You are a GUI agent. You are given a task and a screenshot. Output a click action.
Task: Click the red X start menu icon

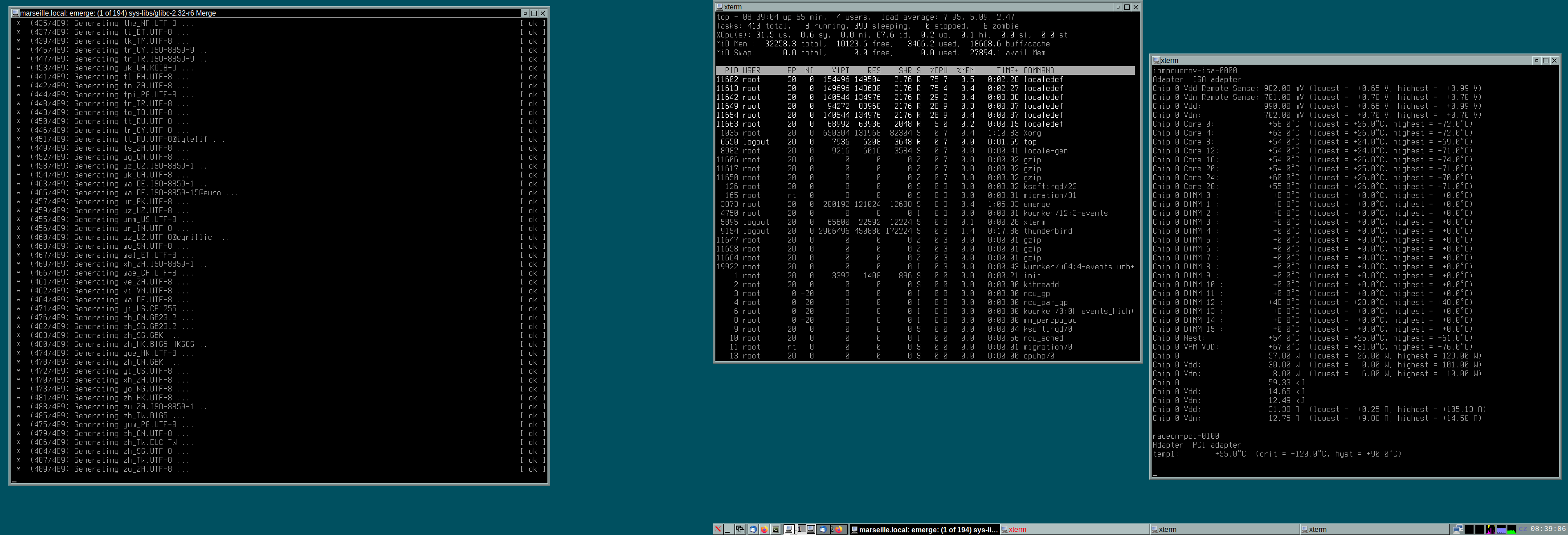(x=718, y=530)
